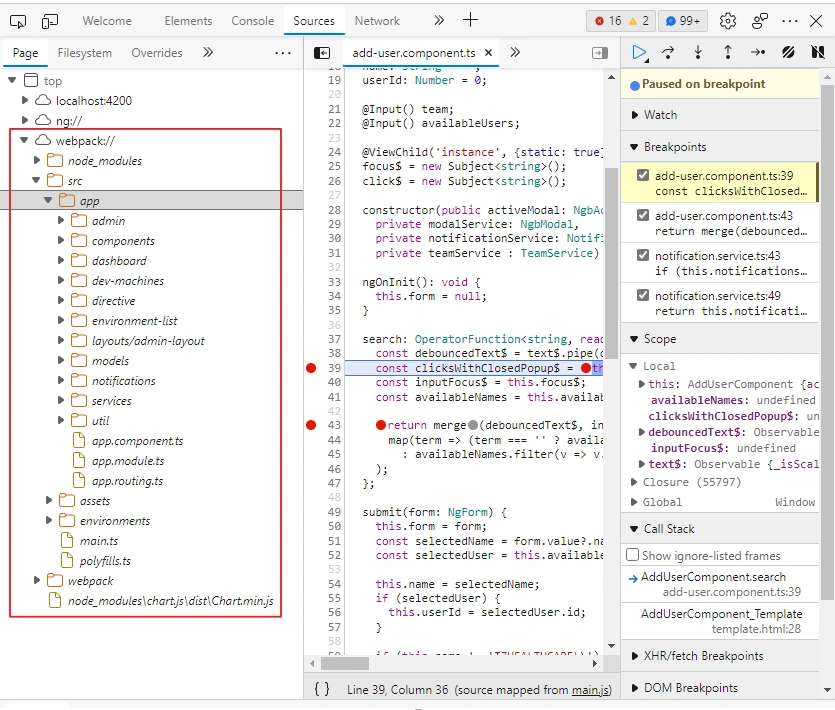Screen dimensions: 835x710
Task: Switch to the Console tab
Action: 252,21
